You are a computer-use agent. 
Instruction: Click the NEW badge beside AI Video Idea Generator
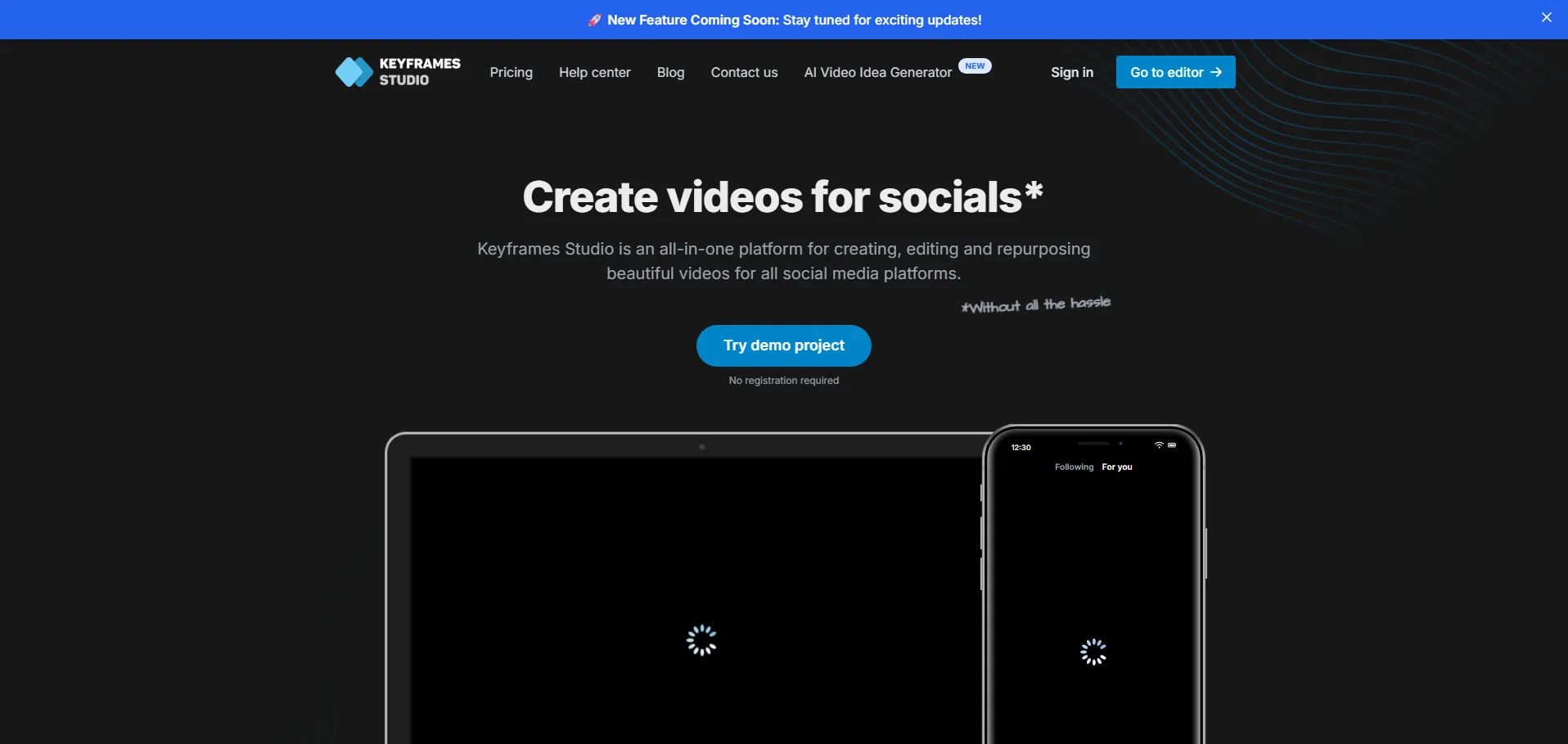coord(974,66)
